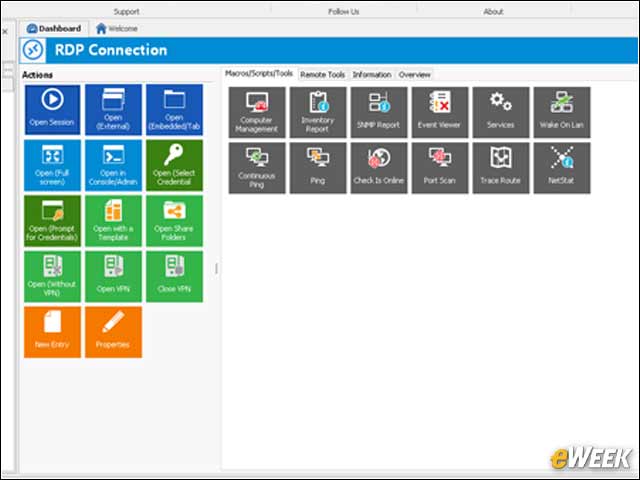The width and height of the screenshot is (640, 480).
Task: Open the Information tab
Action: (372, 75)
